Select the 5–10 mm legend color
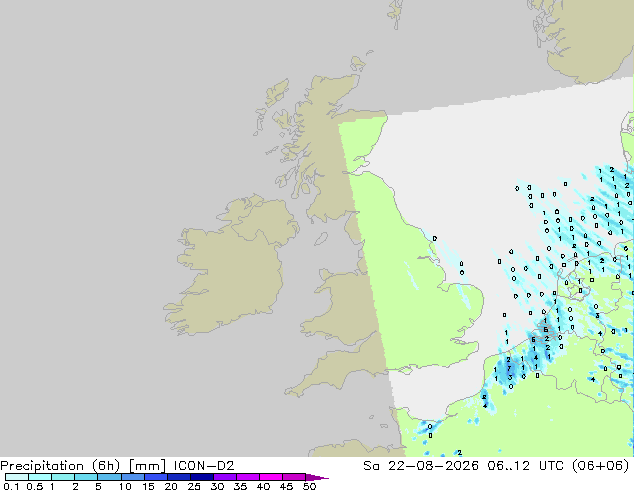Viewport: 634px width, 490px height. click(110, 477)
